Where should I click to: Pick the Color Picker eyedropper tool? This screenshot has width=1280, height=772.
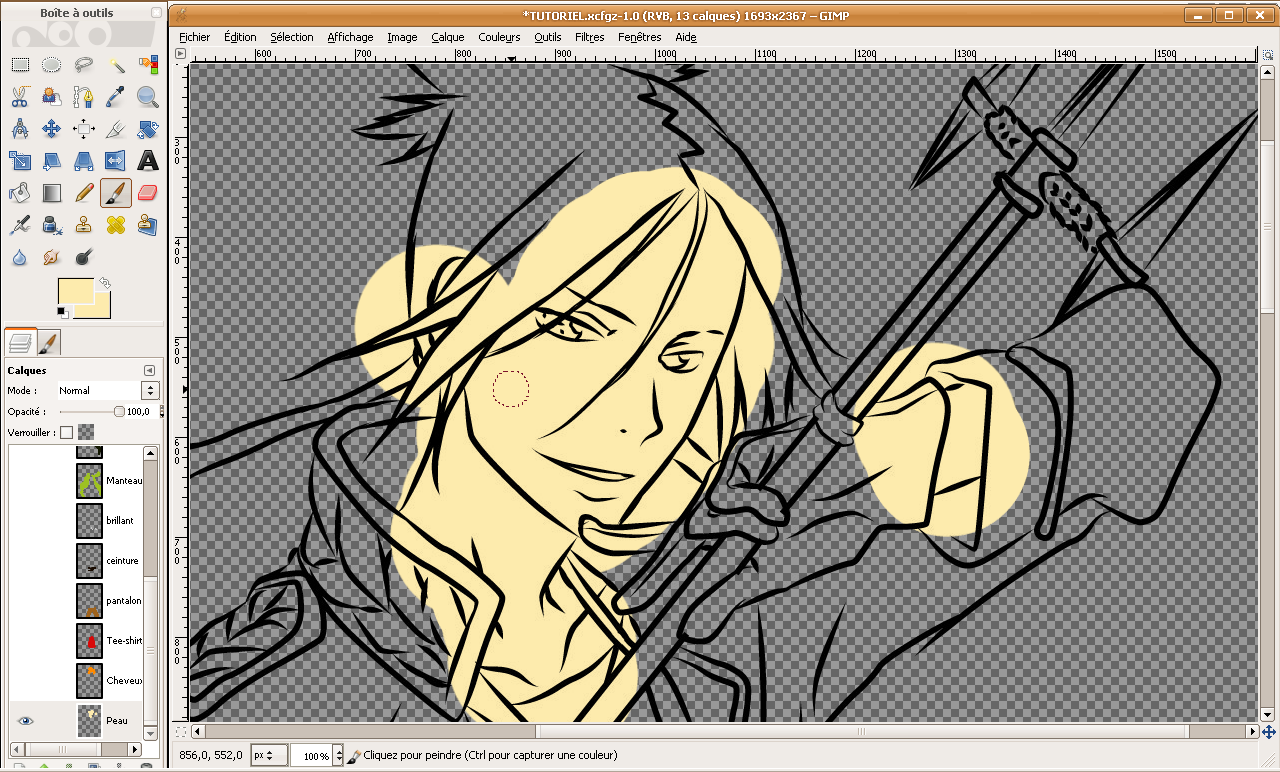point(116,97)
